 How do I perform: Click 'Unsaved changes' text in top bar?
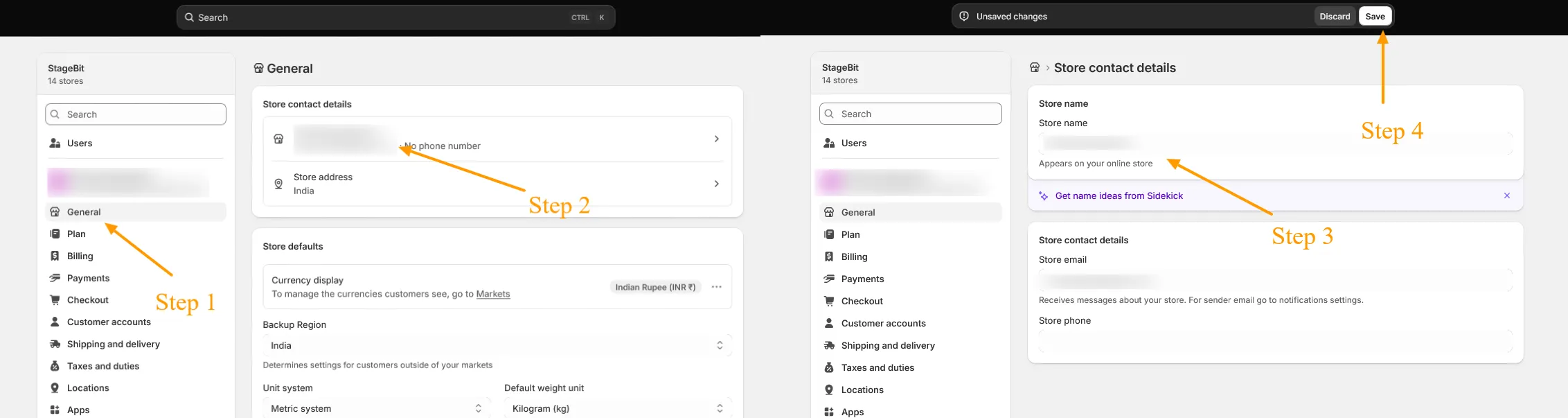(x=1011, y=17)
